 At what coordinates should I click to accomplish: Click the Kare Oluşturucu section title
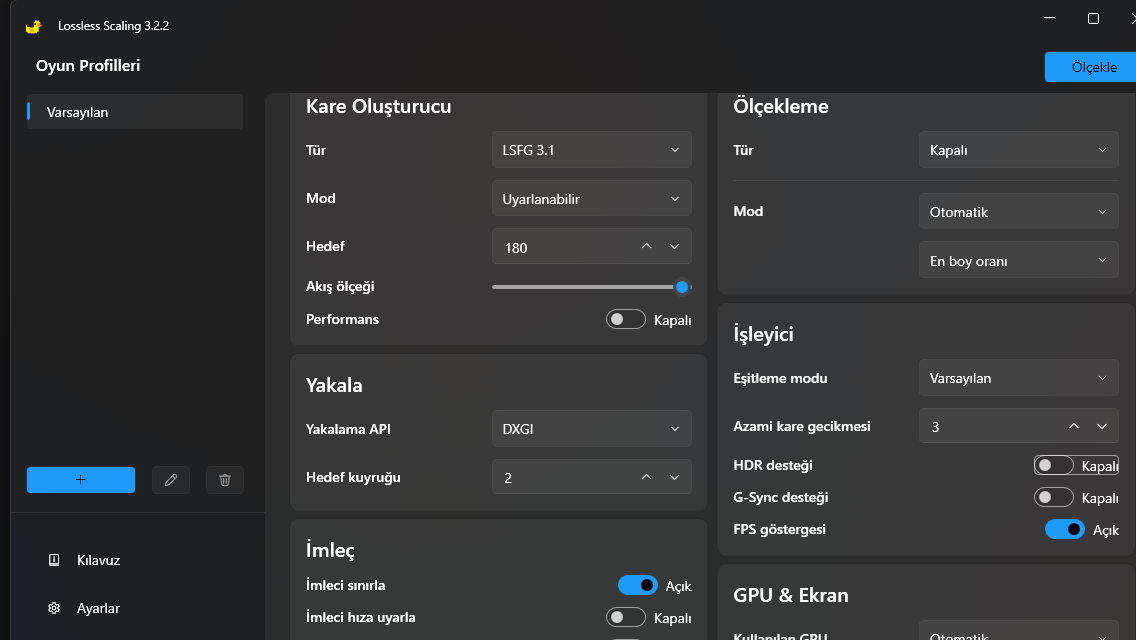[x=378, y=107]
